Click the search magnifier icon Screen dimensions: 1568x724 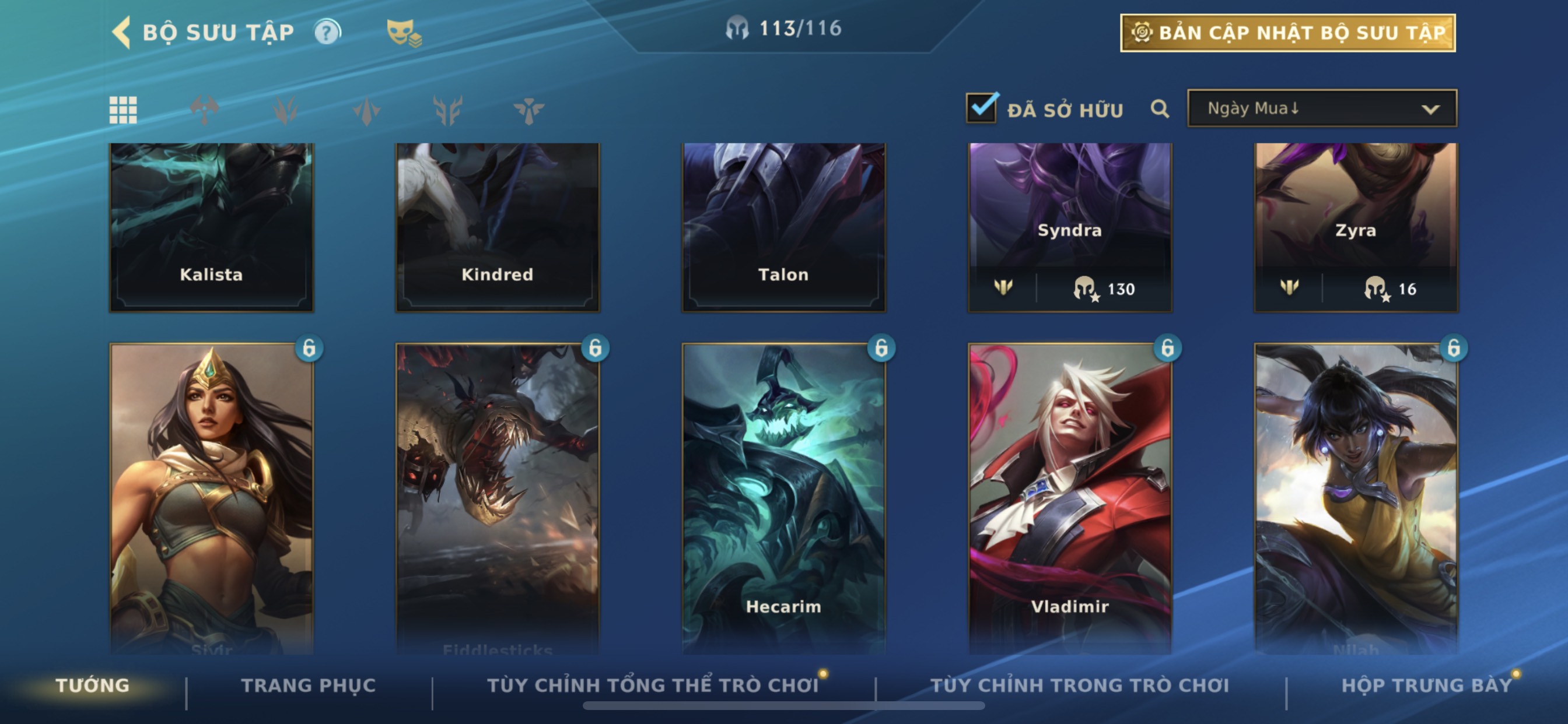pyautogui.click(x=1160, y=110)
